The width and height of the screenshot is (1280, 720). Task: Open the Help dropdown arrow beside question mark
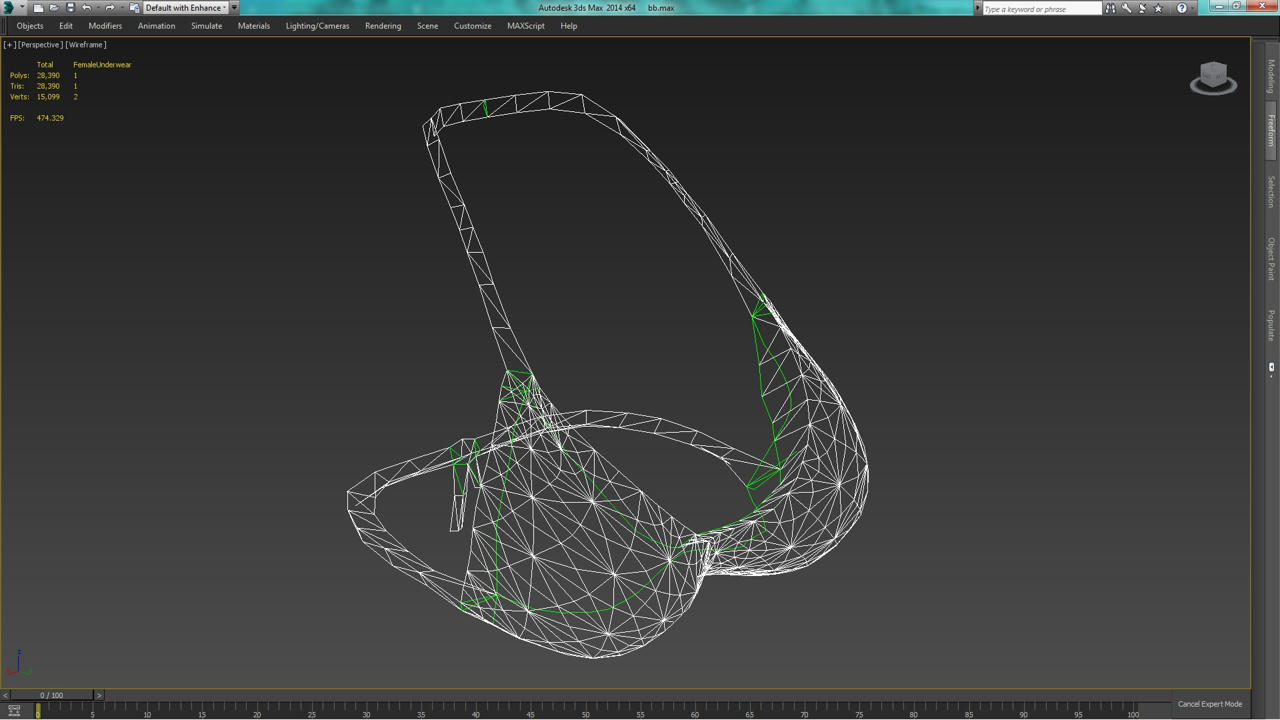point(1193,8)
